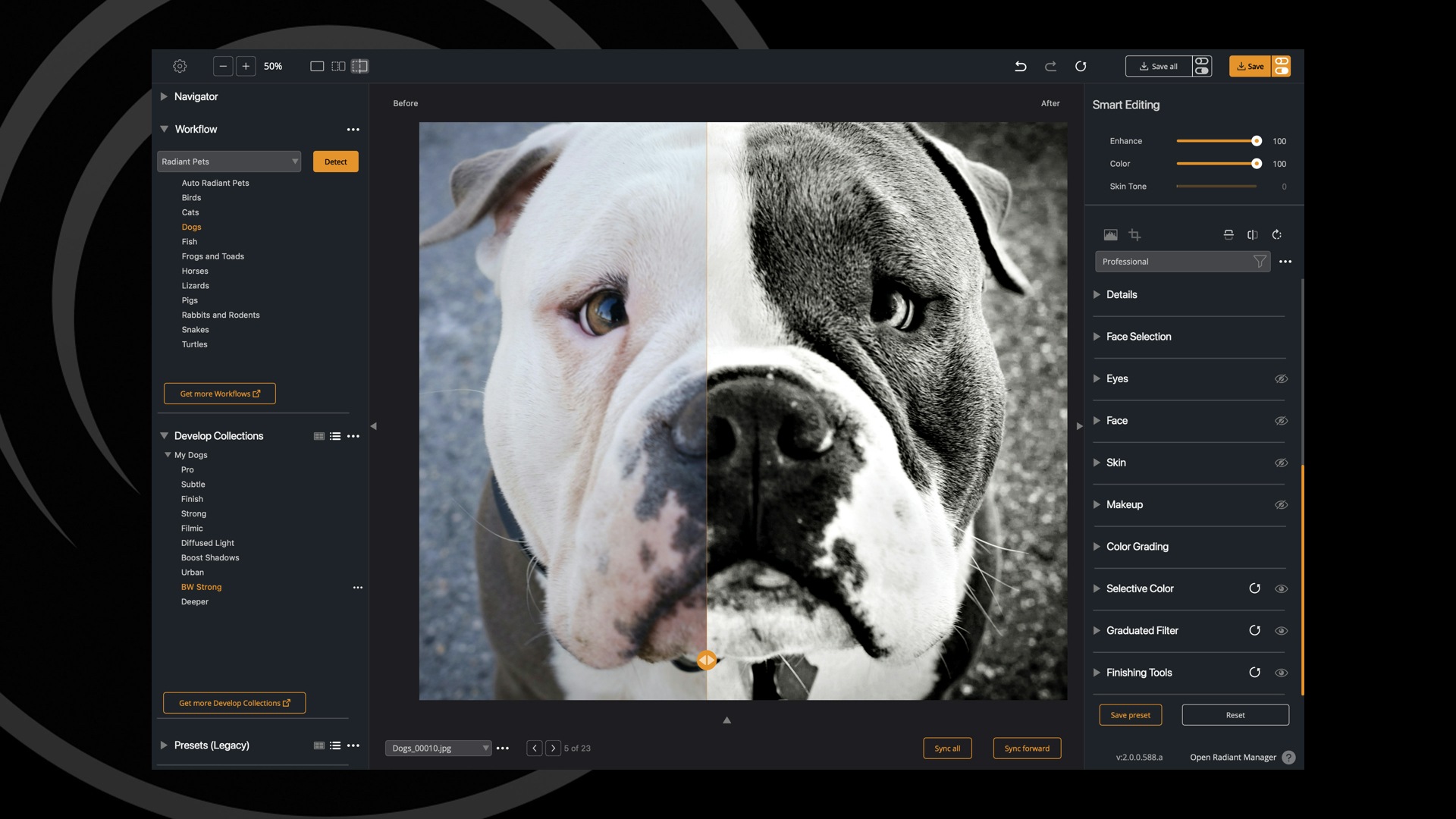This screenshot has height=819, width=1456.
Task: Click the flip vertical icon
Action: pyautogui.click(x=1228, y=235)
